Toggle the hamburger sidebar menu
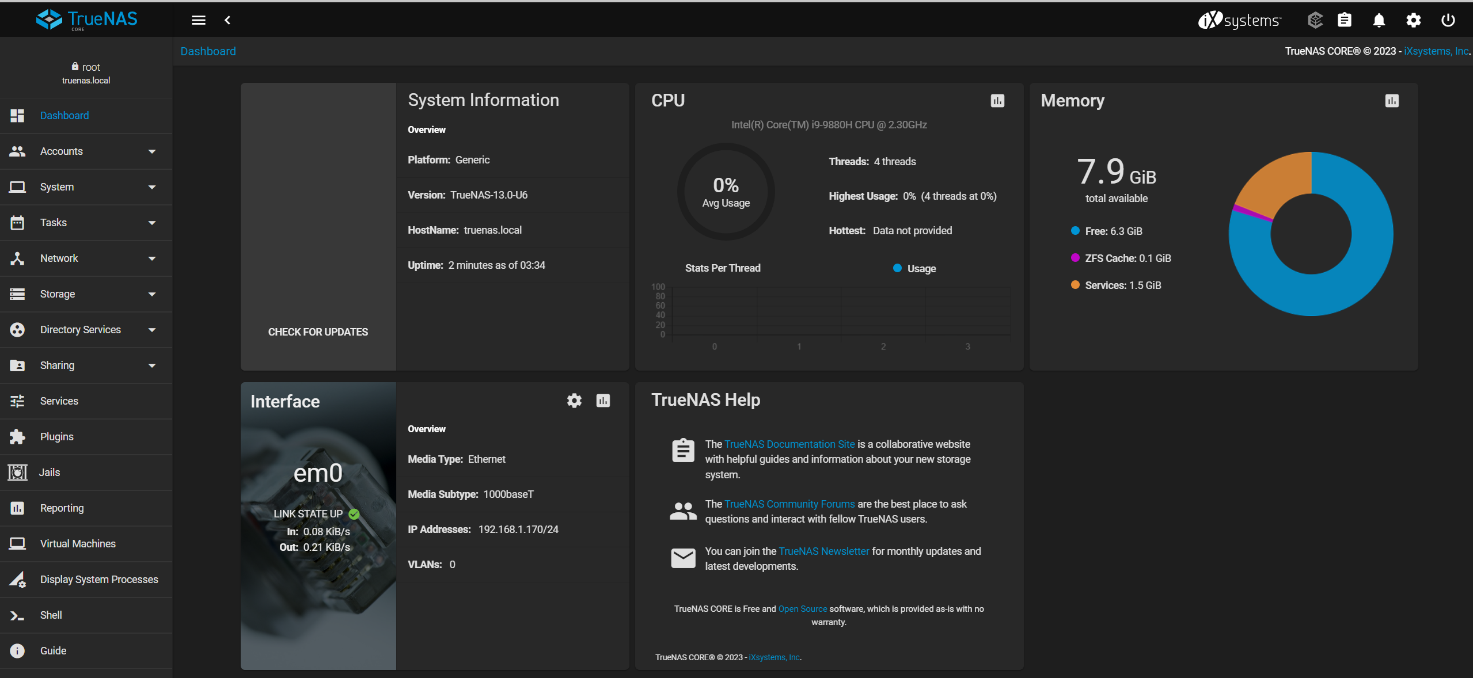Image resolution: width=1473 pixels, height=678 pixels. pos(198,20)
